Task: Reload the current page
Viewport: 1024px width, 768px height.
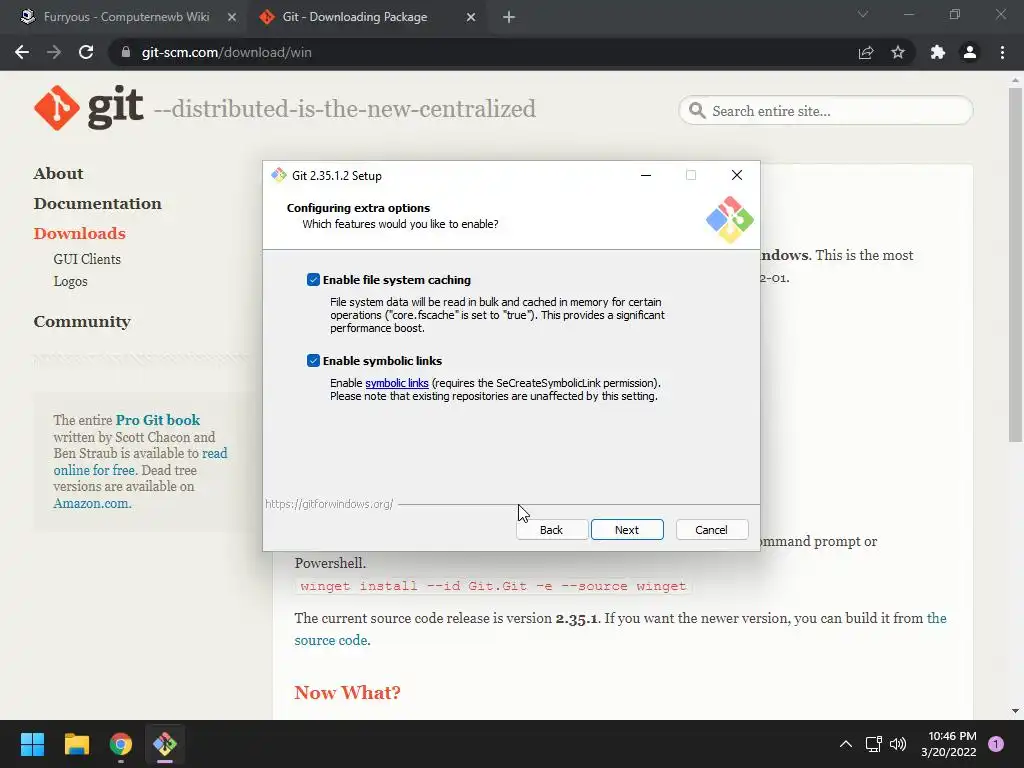Action: (x=86, y=52)
